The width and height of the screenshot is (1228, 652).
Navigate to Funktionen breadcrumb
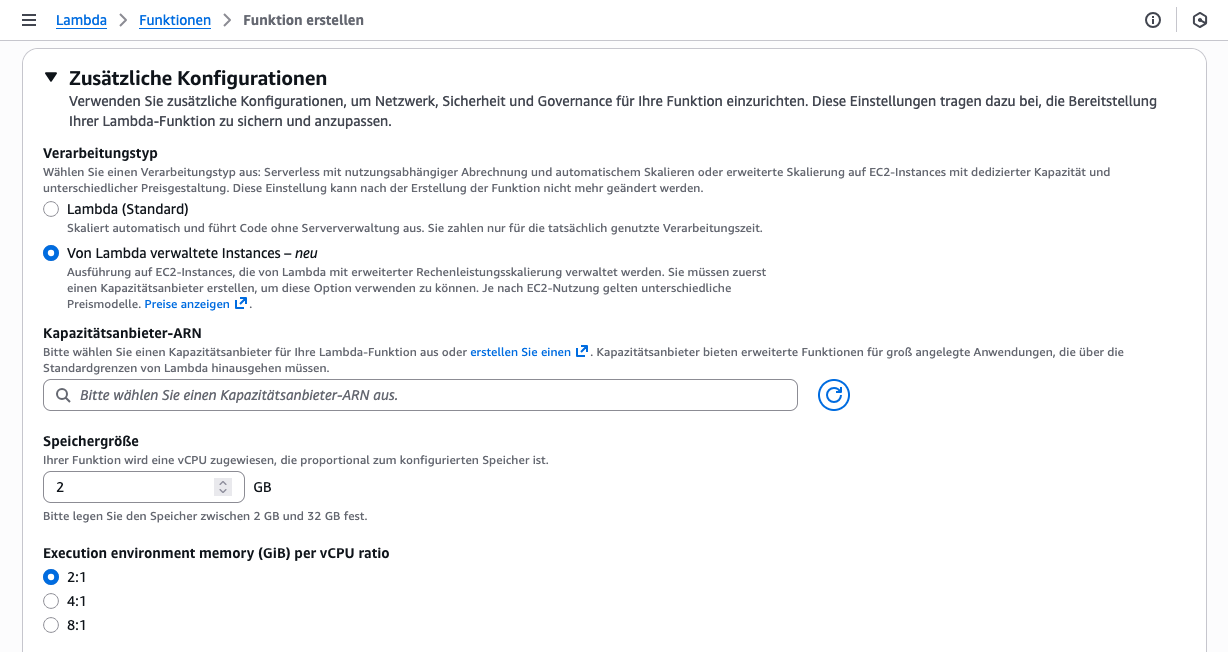tap(174, 20)
